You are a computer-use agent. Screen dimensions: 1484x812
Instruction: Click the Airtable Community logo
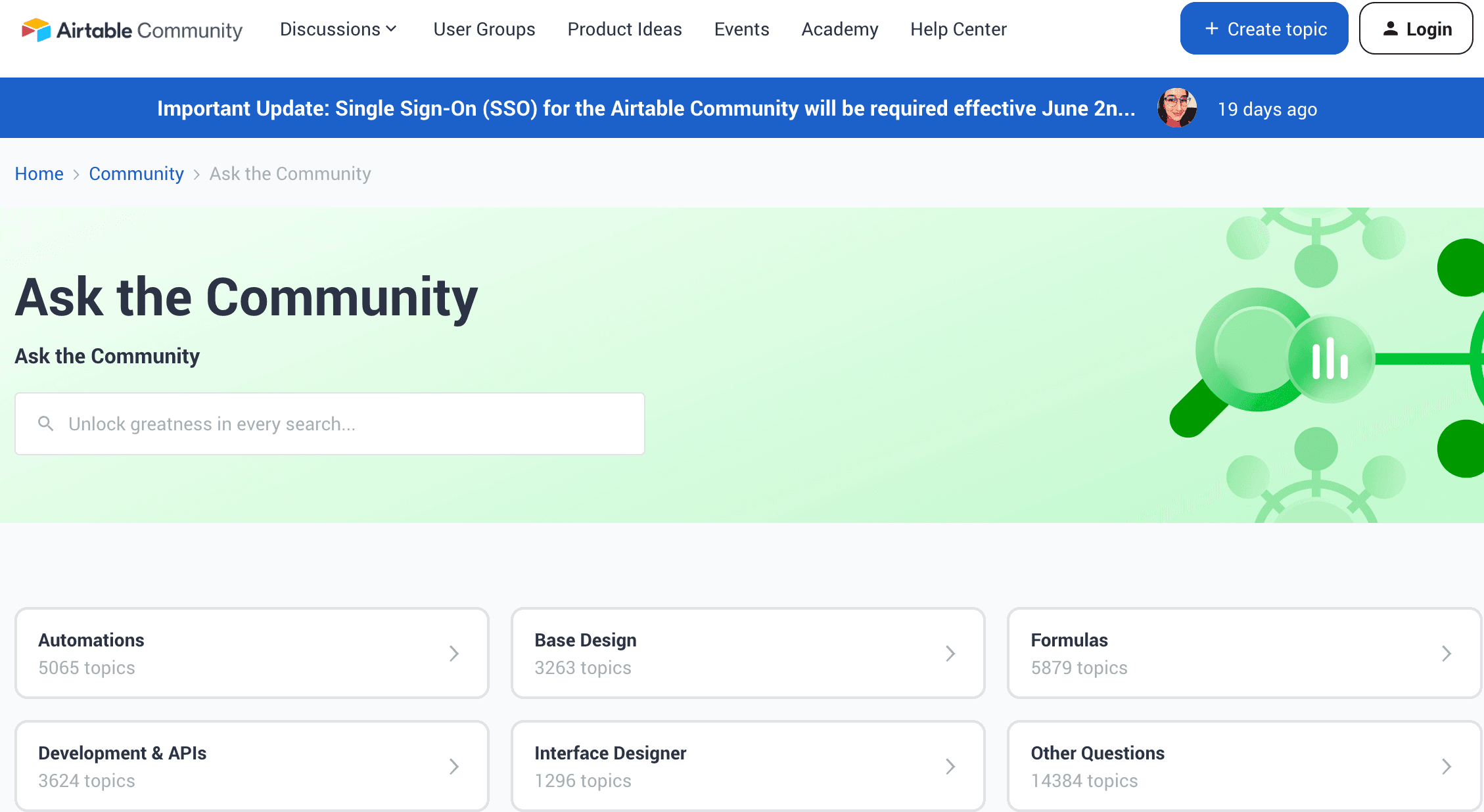(x=132, y=30)
